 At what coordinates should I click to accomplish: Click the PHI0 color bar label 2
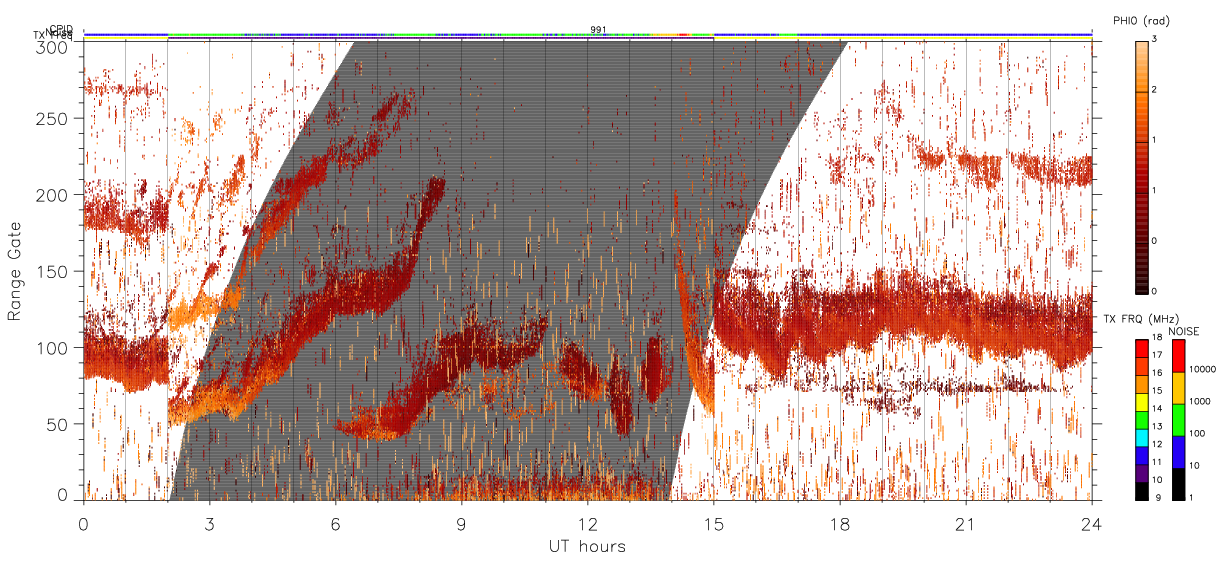pyautogui.click(x=1154, y=91)
